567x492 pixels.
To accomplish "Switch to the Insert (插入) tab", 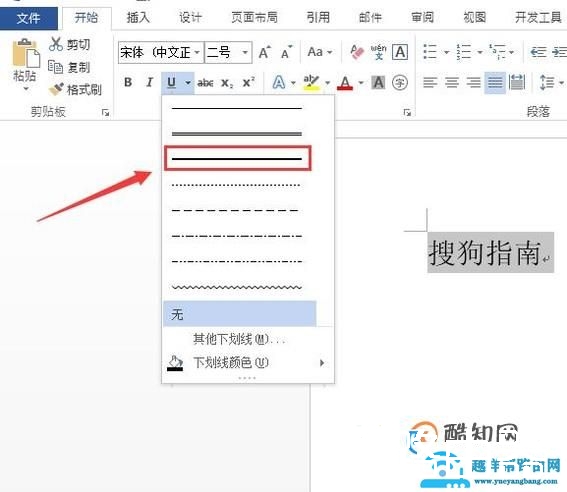I will (x=138, y=17).
